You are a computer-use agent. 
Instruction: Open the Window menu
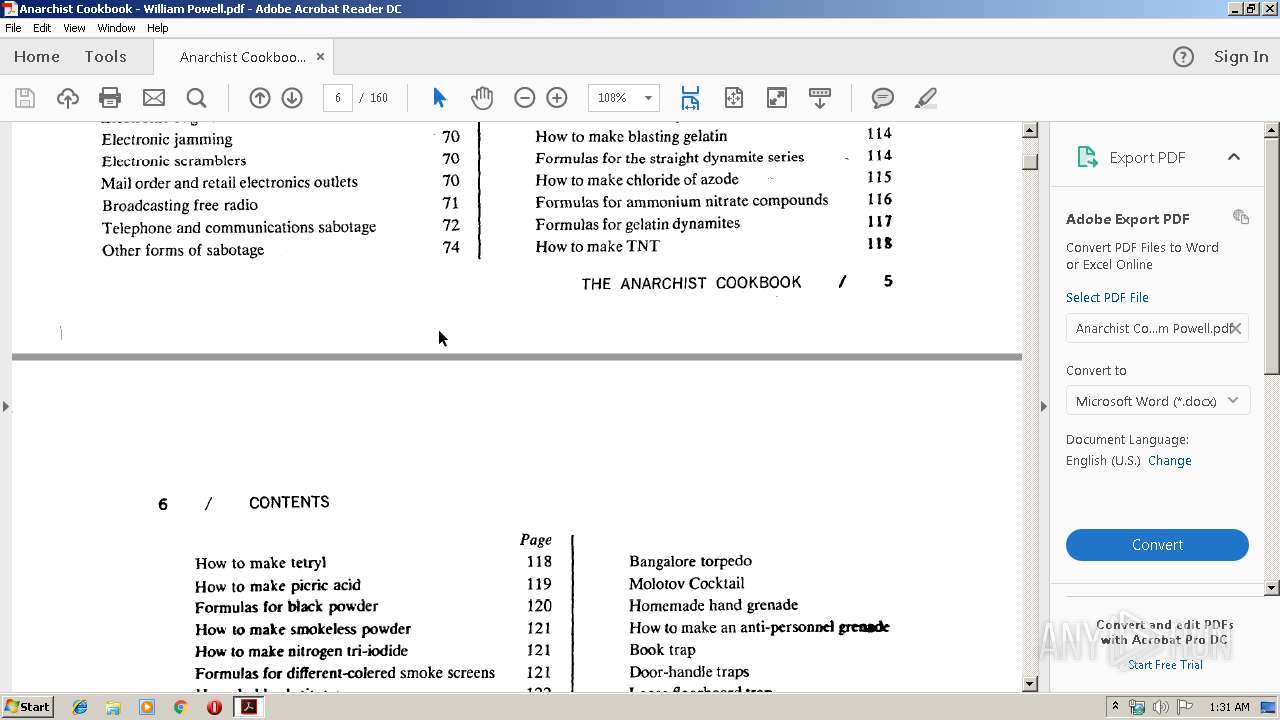click(116, 28)
